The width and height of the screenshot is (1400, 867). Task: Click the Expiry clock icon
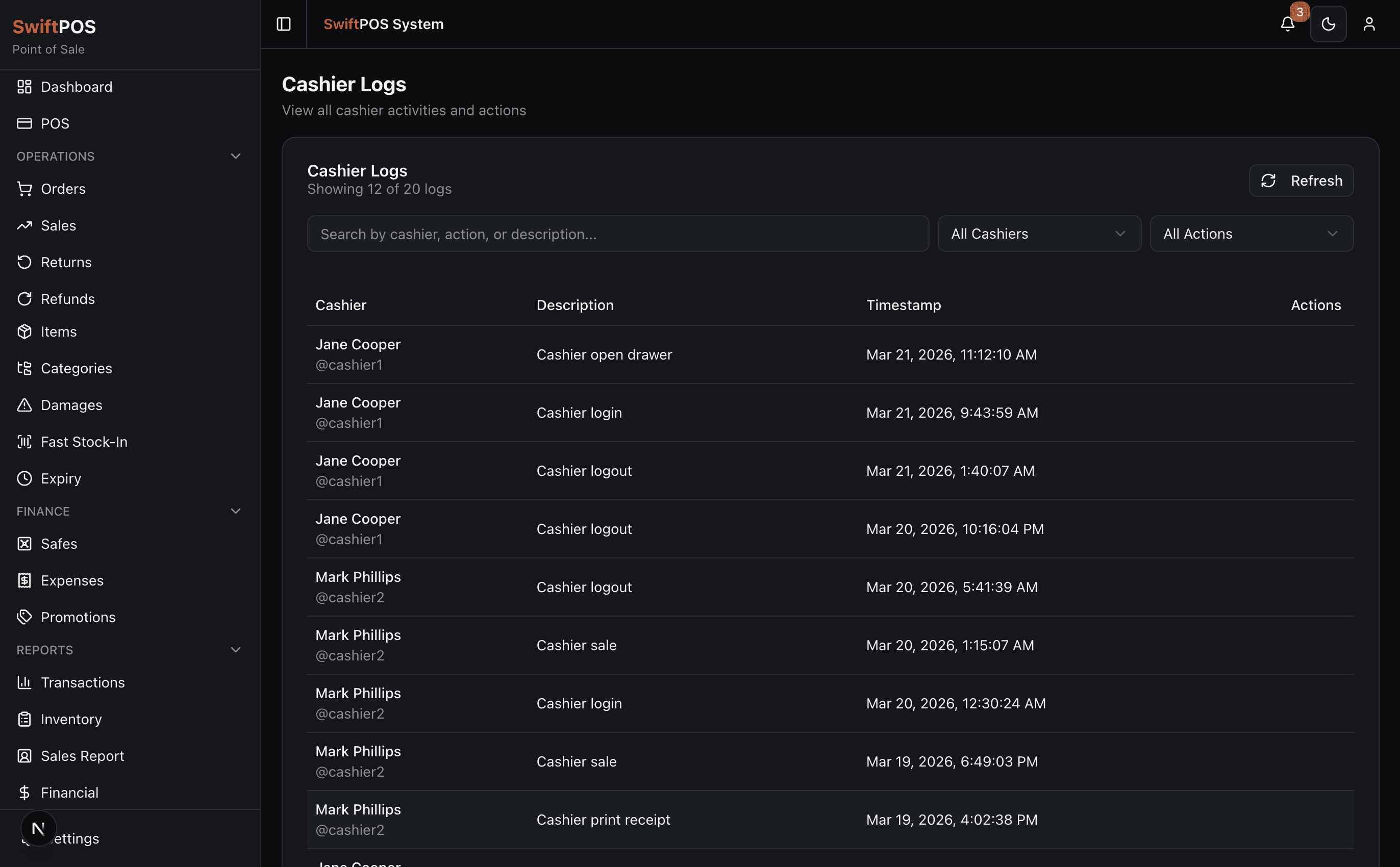click(x=24, y=478)
